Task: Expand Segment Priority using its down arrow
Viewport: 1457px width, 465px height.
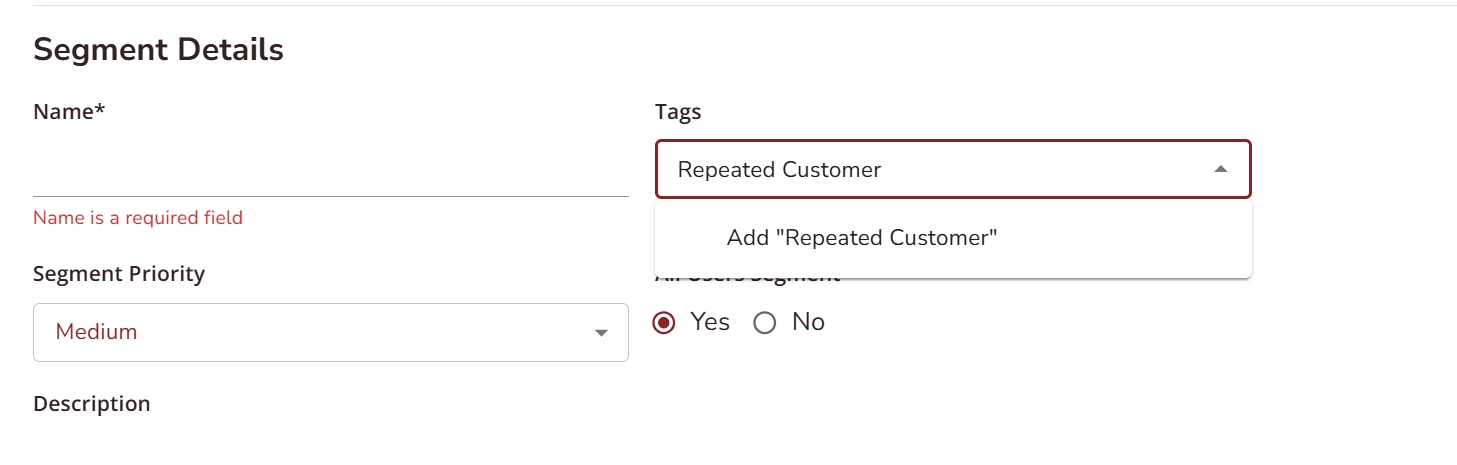Action: click(601, 333)
